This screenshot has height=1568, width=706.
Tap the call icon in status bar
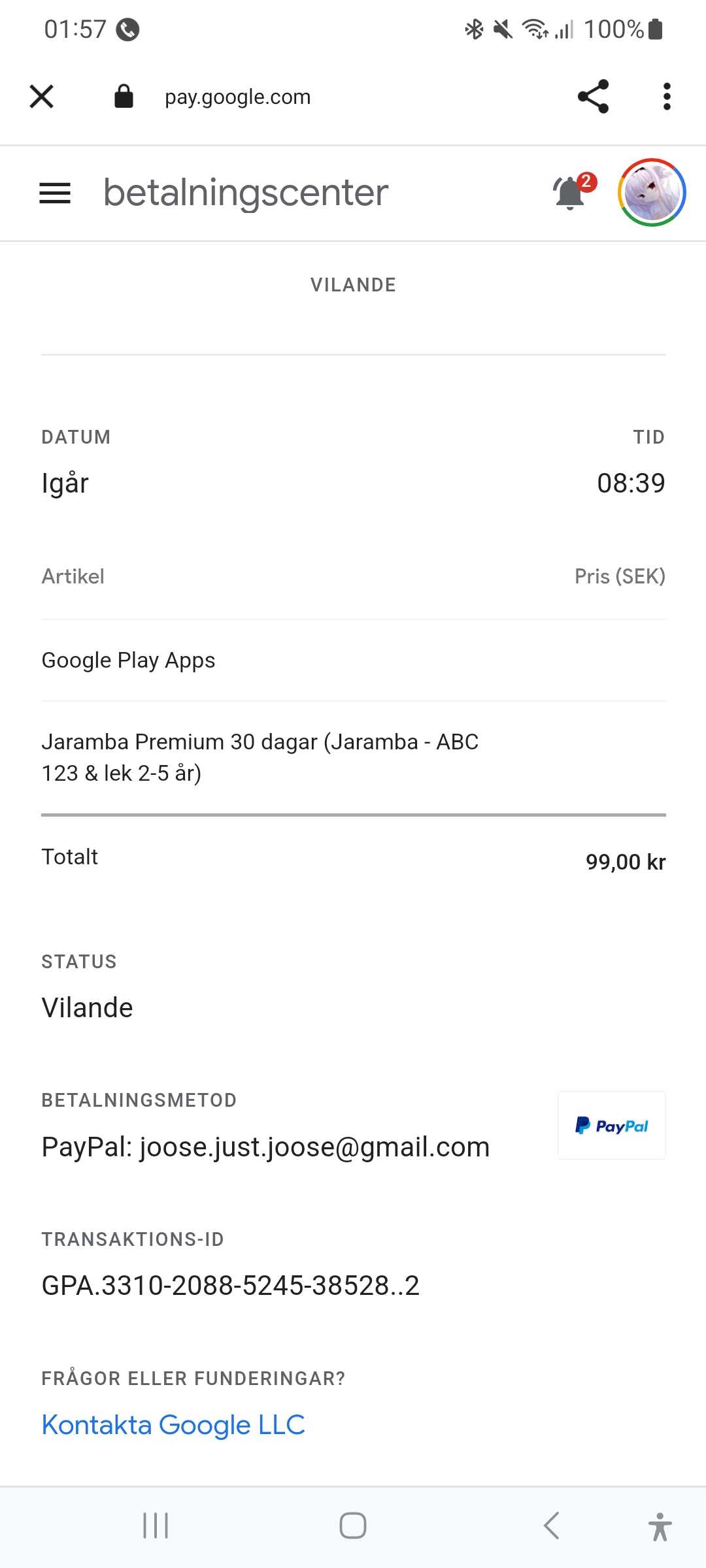(127, 29)
